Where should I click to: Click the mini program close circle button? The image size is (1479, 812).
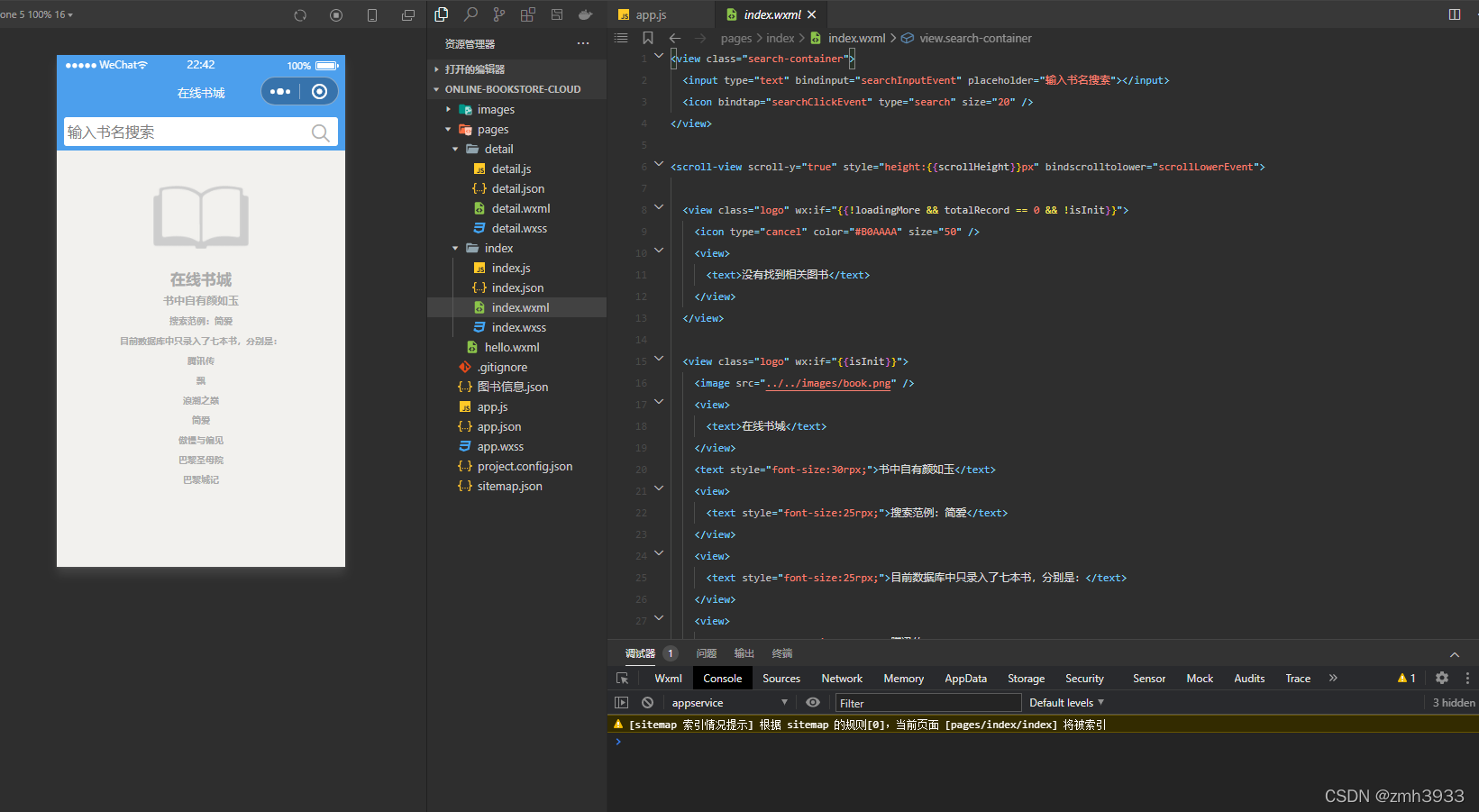319,92
